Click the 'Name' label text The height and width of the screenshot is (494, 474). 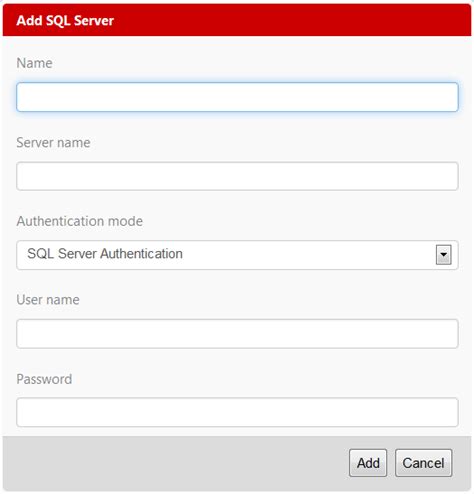point(34,63)
